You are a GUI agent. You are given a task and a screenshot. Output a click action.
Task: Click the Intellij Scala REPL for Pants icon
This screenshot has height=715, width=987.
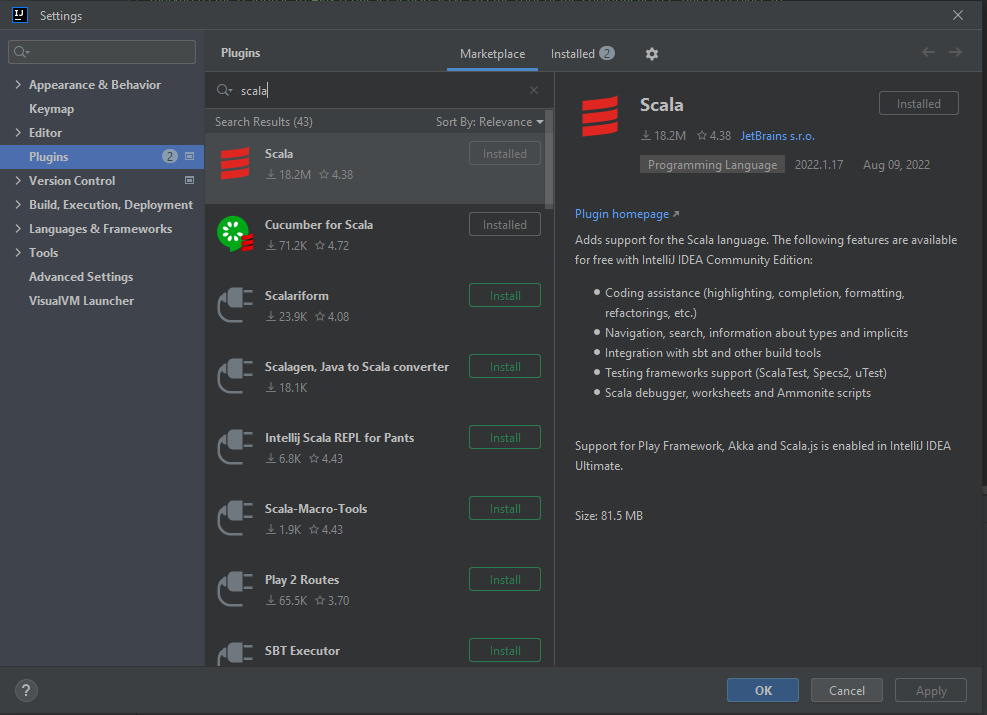(x=235, y=447)
